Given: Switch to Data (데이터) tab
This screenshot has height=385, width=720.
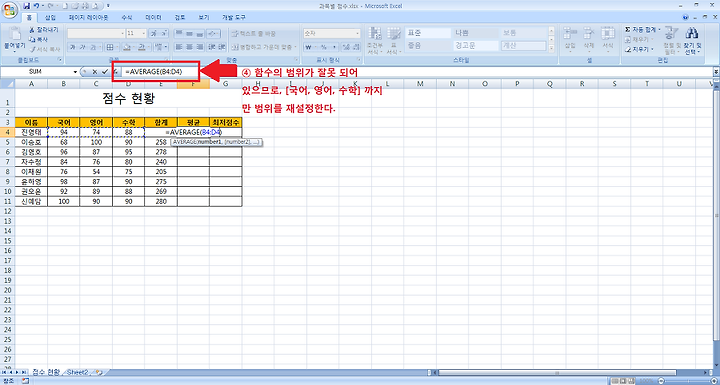Looking at the screenshot, I should pyautogui.click(x=153, y=17).
